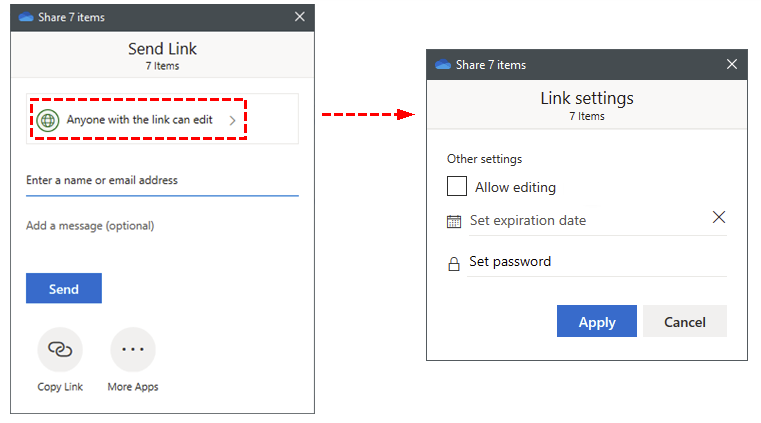Screen dimensions: 761x423
Task: Click the Apply button
Action: pyautogui.click(x=597, y=321)
